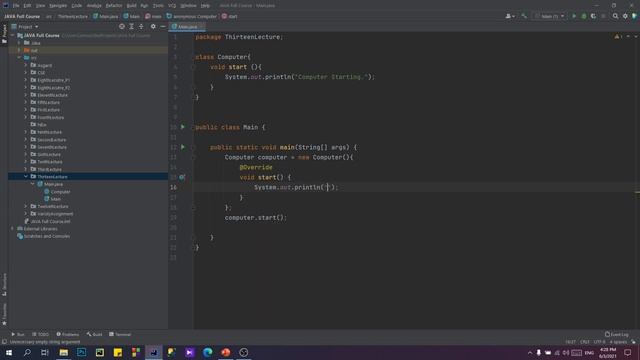The image size is (640, 360).
Task: Open the Run tool window
Action: pos(18,334)
